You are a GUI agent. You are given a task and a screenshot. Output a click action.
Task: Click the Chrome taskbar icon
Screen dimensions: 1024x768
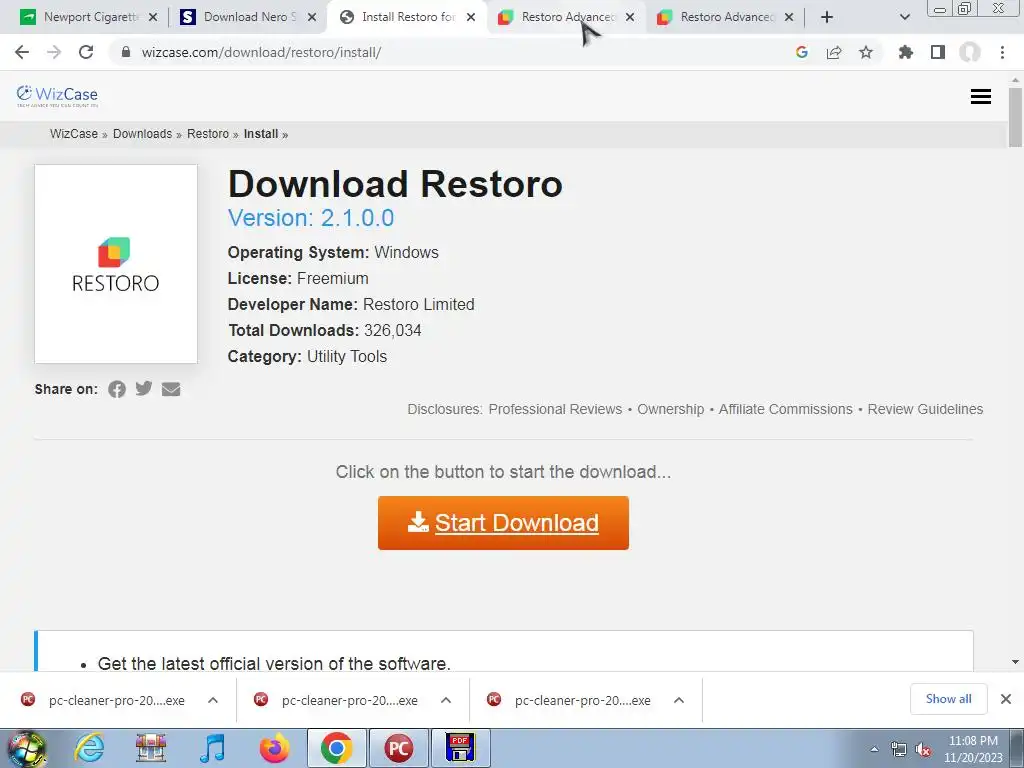pos(336,748)
